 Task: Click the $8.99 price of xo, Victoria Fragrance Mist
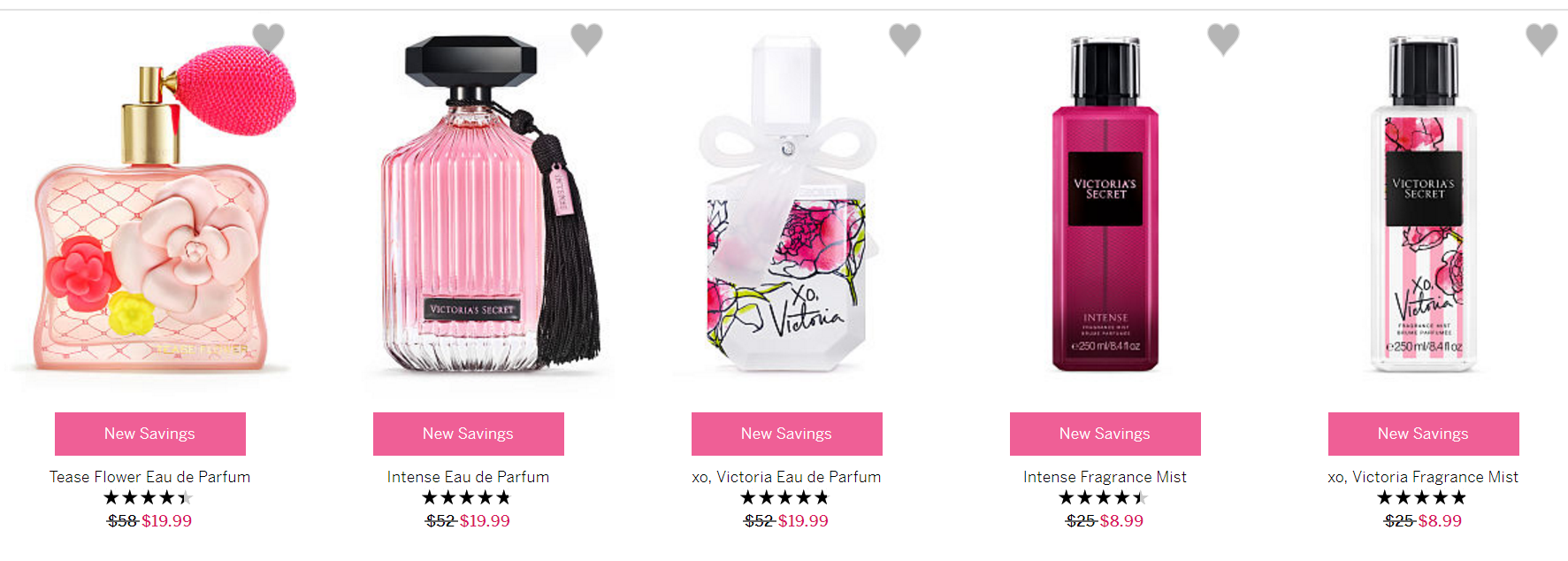[1440, 521]
